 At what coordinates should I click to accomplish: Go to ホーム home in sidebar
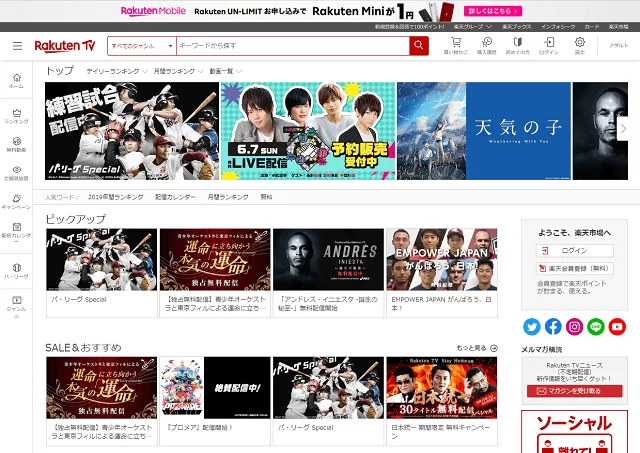16,81
